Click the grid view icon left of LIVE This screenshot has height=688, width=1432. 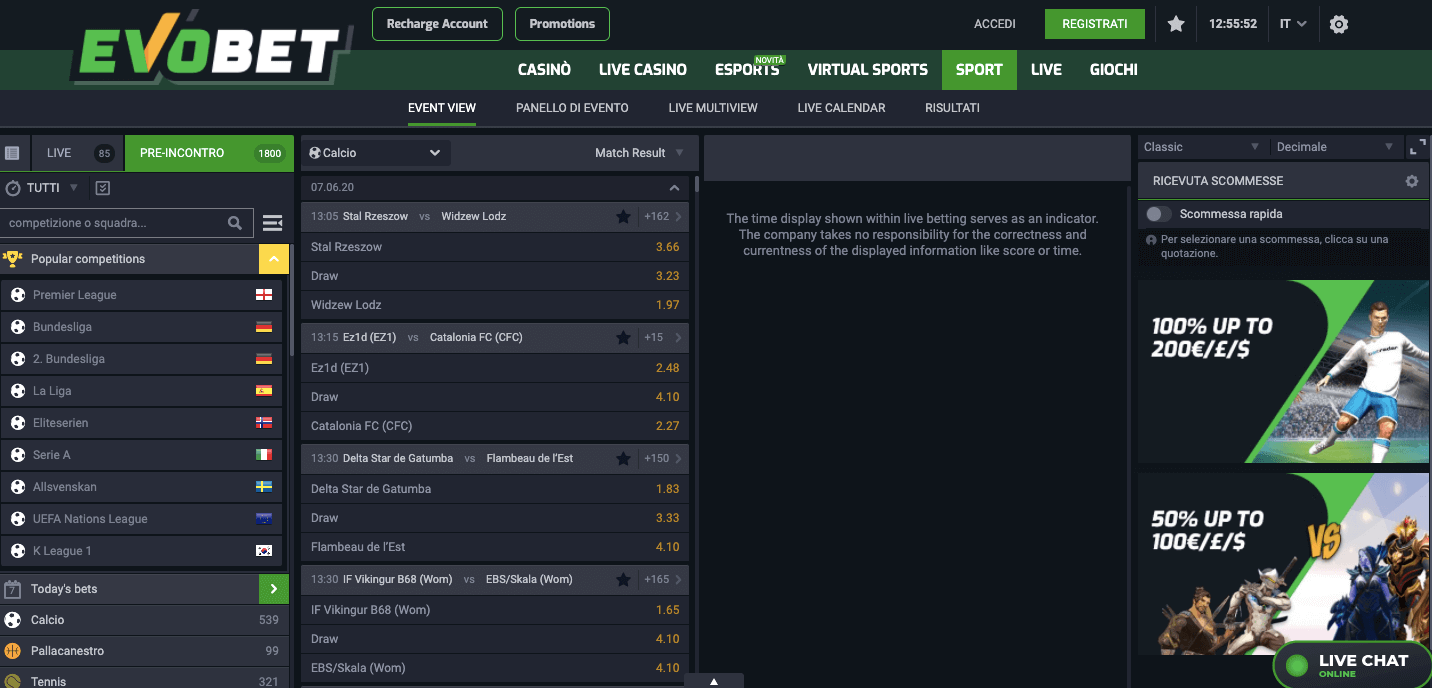coord(12,153)
